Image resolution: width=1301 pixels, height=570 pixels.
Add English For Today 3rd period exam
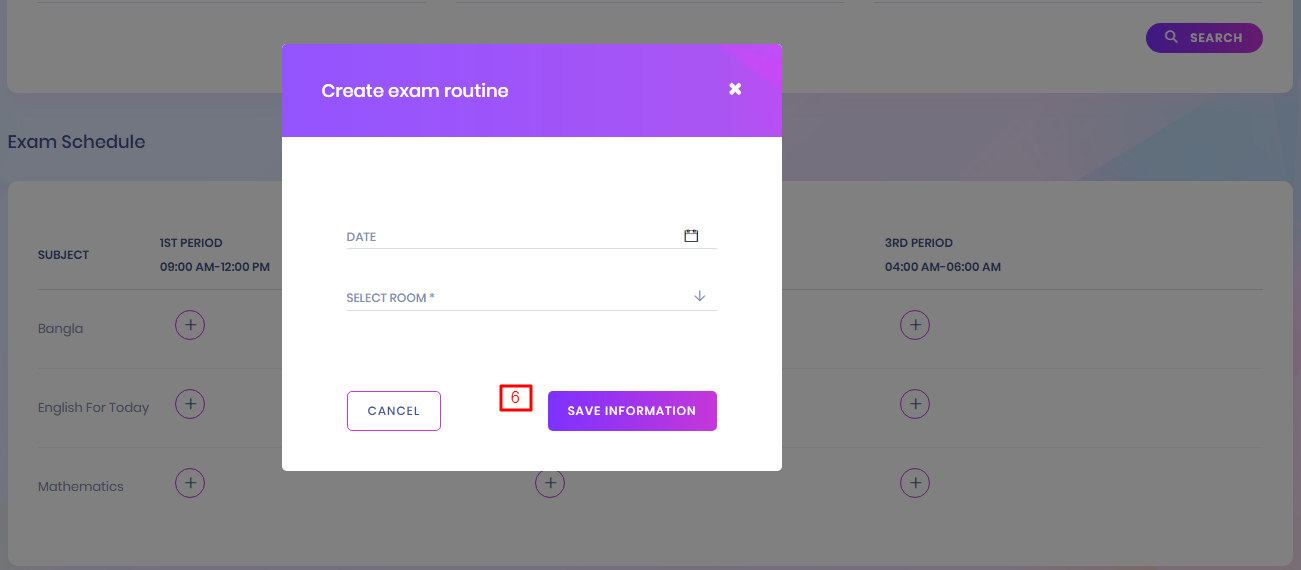pos(914,404)
